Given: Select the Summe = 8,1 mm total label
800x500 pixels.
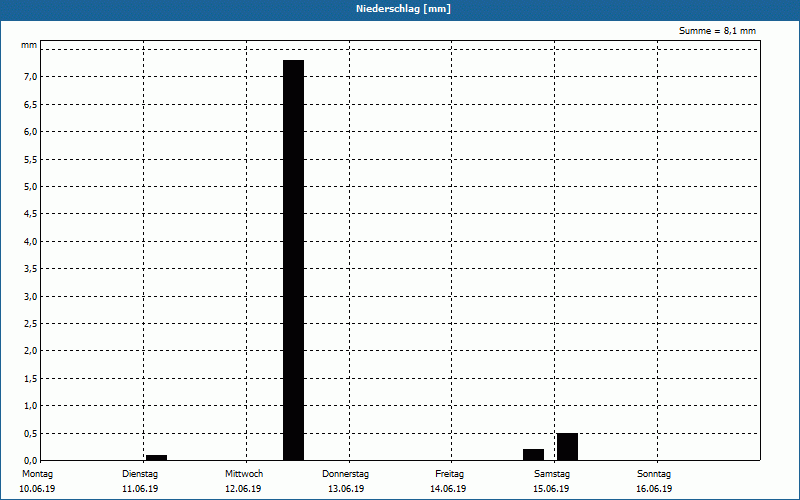Looking at the screenshot, I should (x=717, y=31).
